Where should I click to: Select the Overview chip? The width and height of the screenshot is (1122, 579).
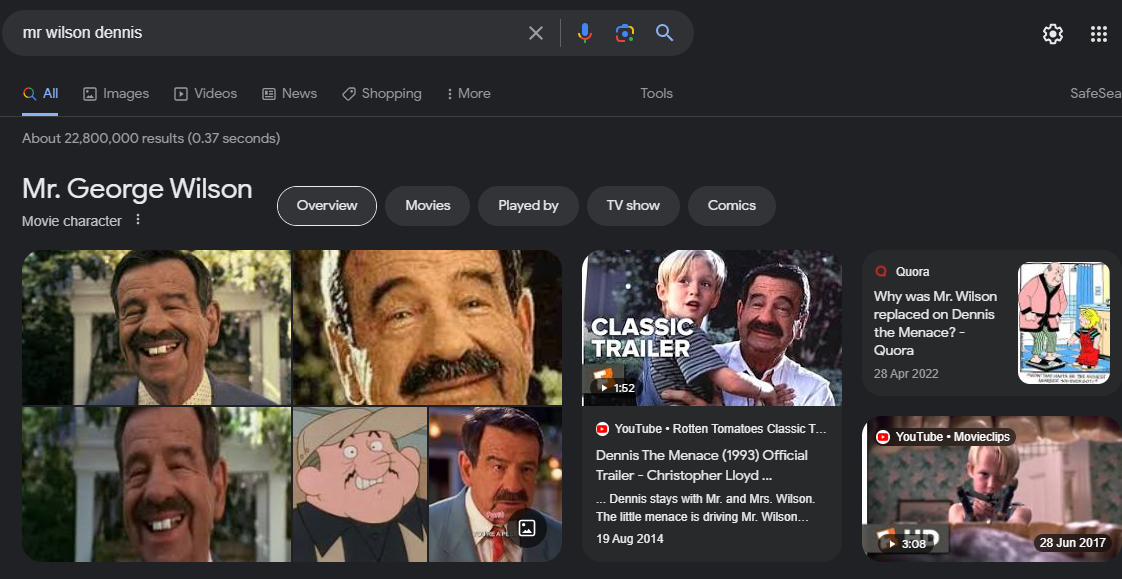[x=327, y=206]
